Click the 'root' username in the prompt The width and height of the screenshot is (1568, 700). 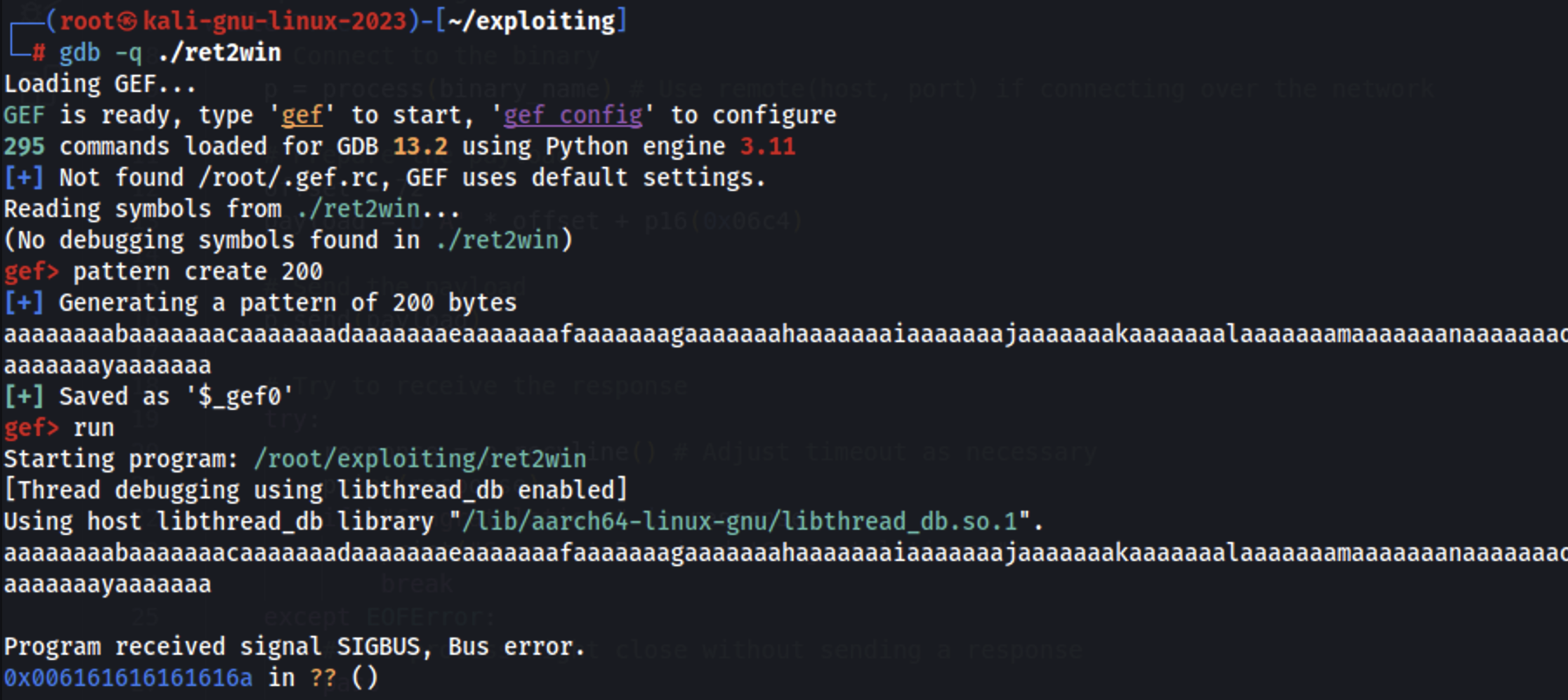coord(87,21)
